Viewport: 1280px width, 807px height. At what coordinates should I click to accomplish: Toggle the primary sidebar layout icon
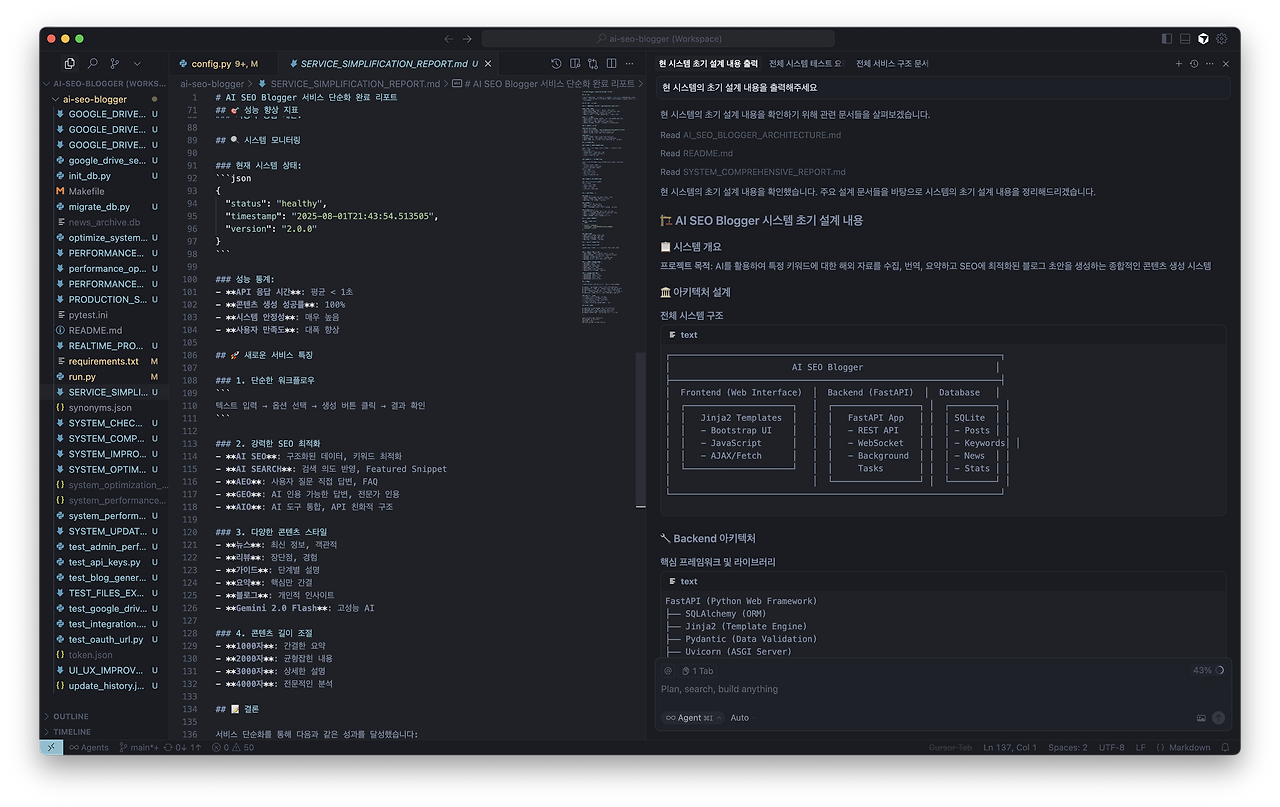1167,39
